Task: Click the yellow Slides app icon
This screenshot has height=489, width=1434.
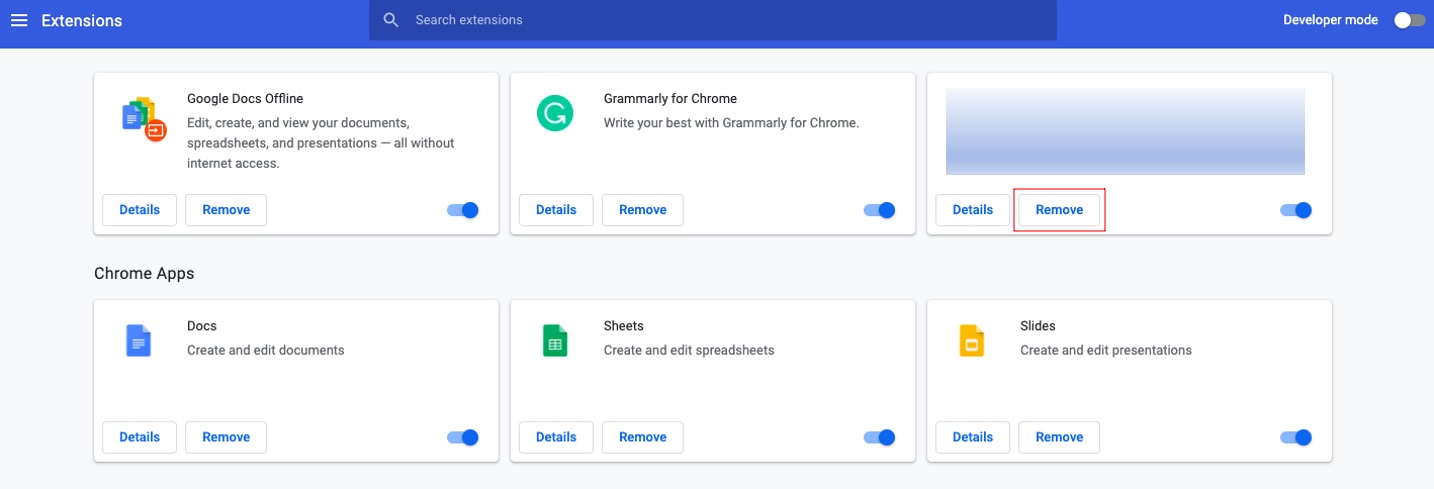Action: 971,341
